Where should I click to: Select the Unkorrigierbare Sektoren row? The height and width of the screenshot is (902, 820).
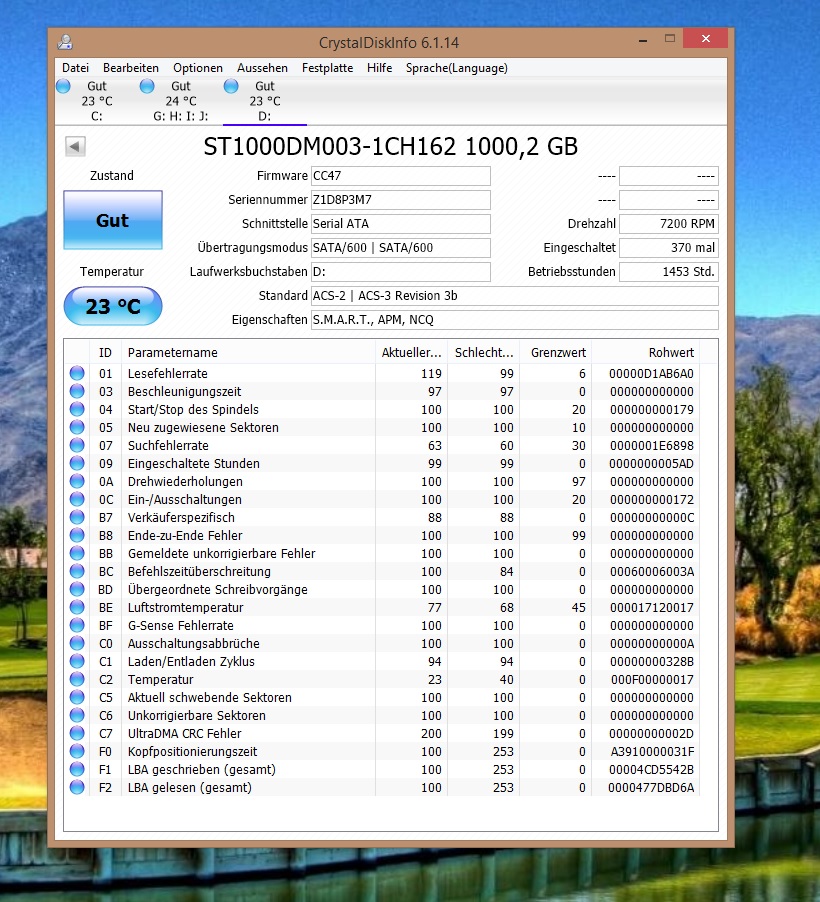382,716
